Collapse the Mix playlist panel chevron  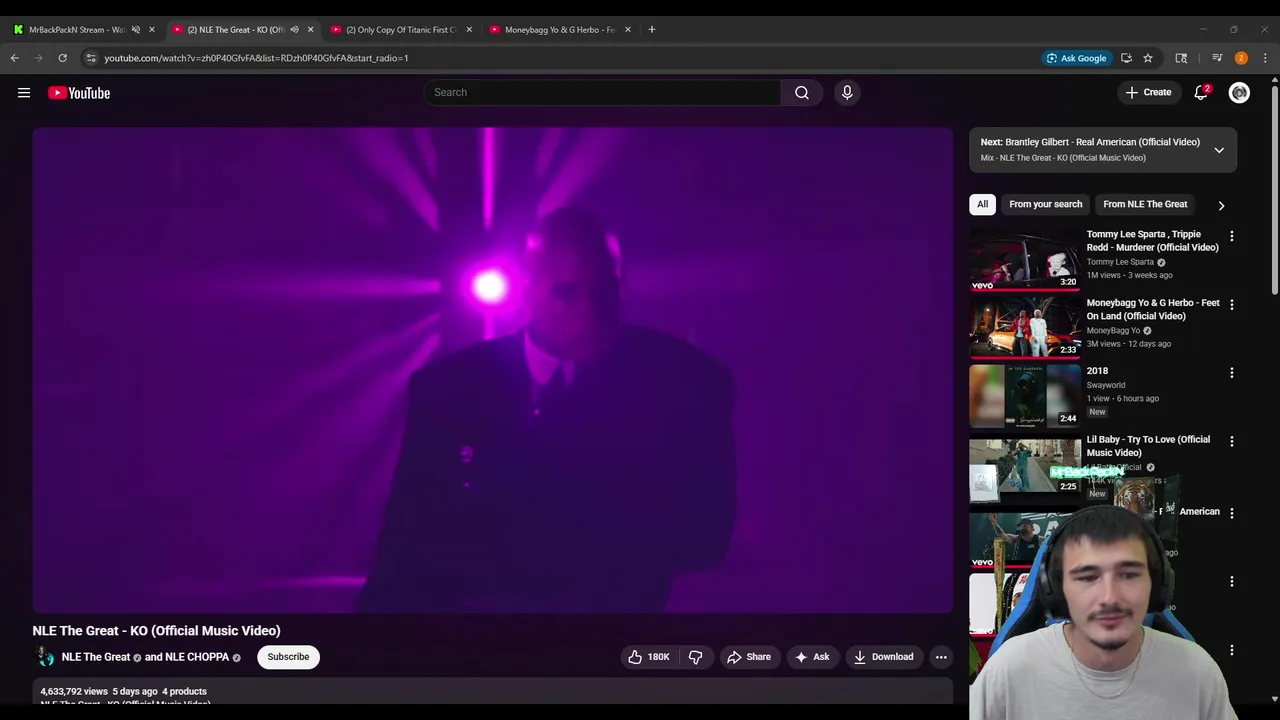tap(1219, 150)
